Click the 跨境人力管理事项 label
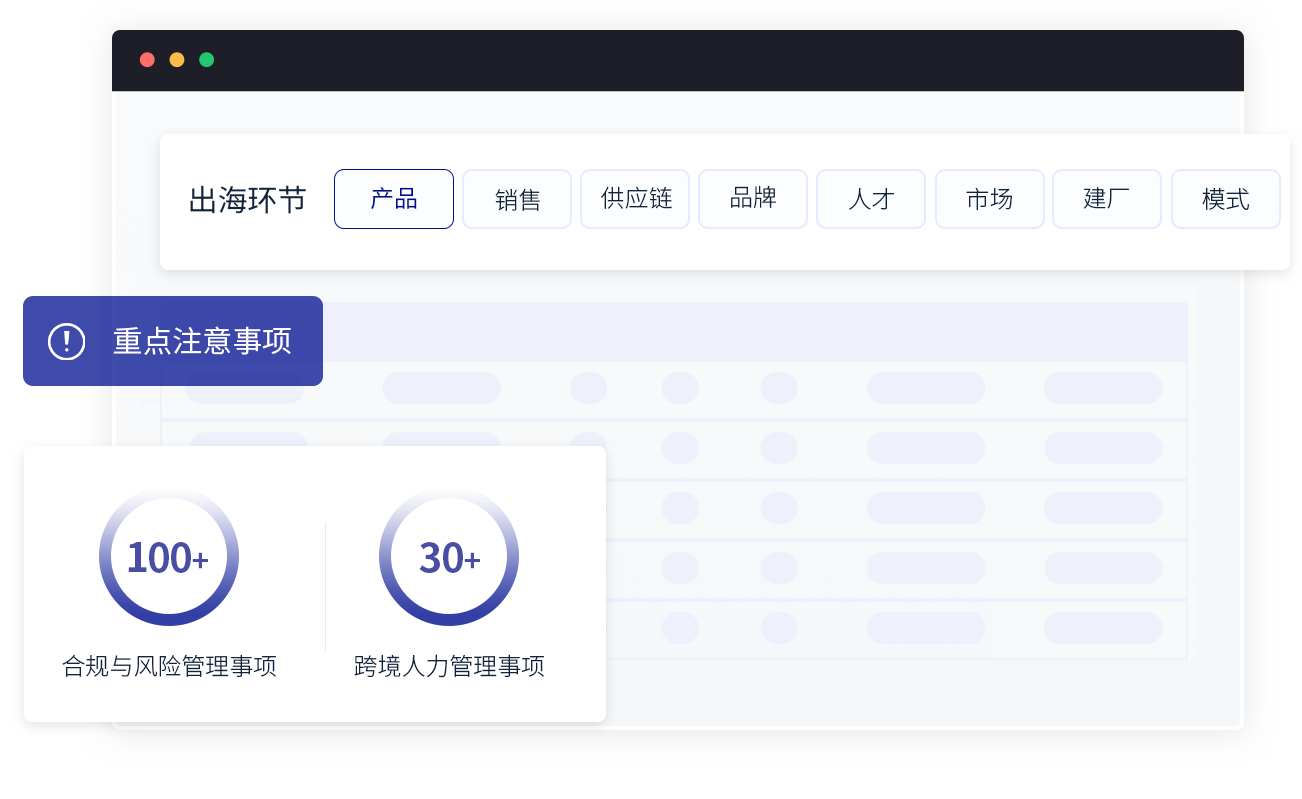The width and height of the screenshot is (1302, 799). [x=448, y=667]
